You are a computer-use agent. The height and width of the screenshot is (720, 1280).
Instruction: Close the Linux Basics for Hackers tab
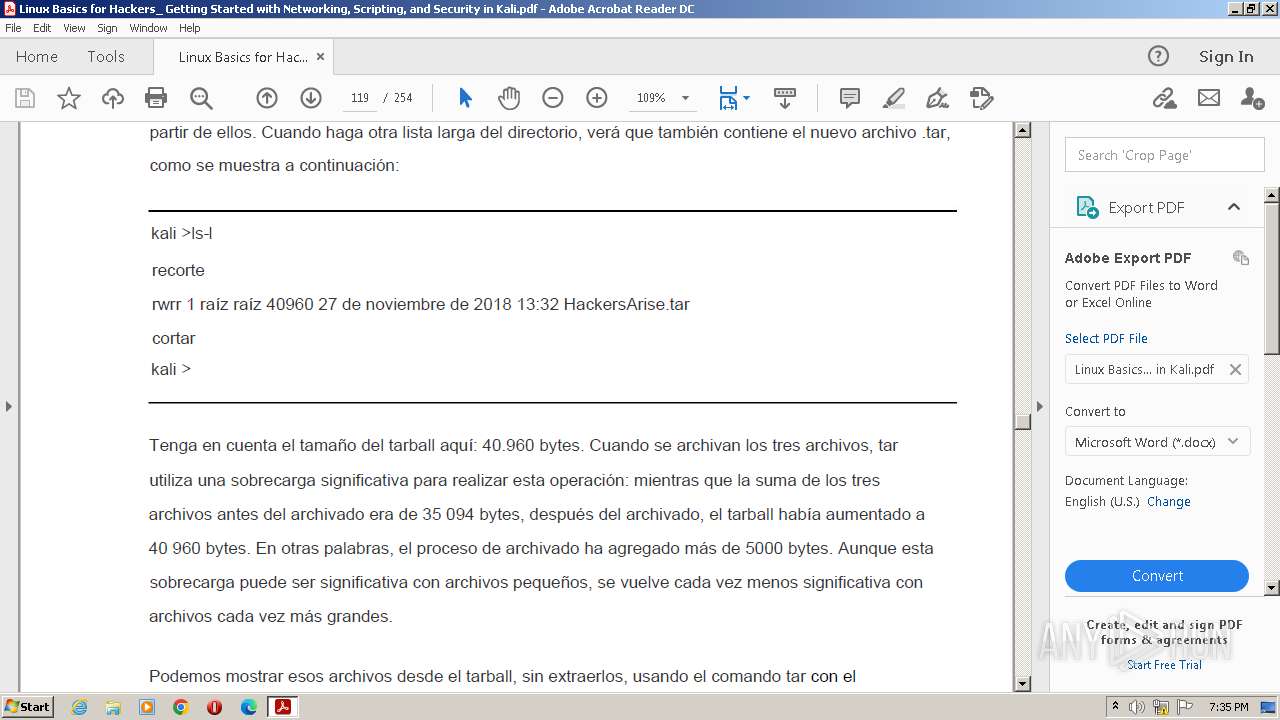(x=320, y=57)
